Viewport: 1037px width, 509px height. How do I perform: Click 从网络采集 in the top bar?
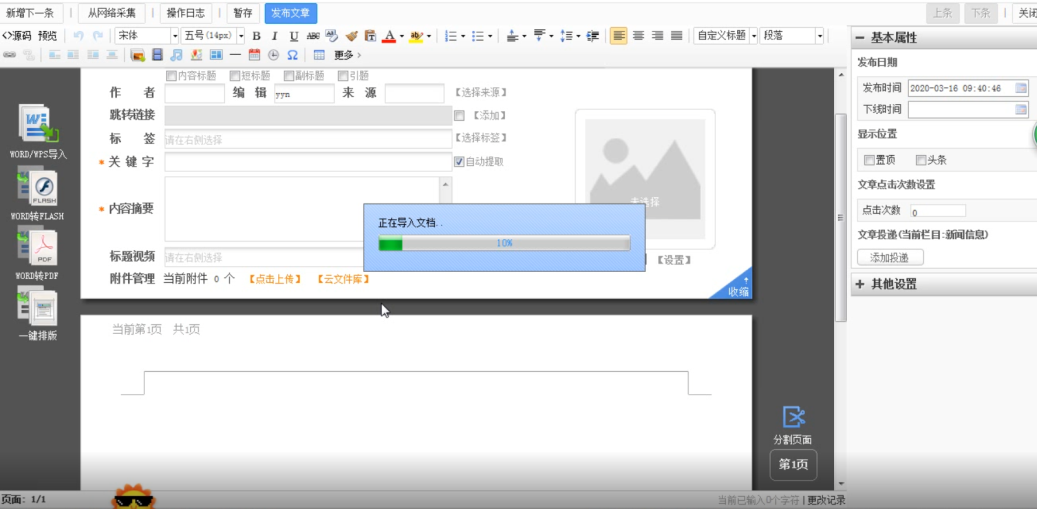pos(112,13)
